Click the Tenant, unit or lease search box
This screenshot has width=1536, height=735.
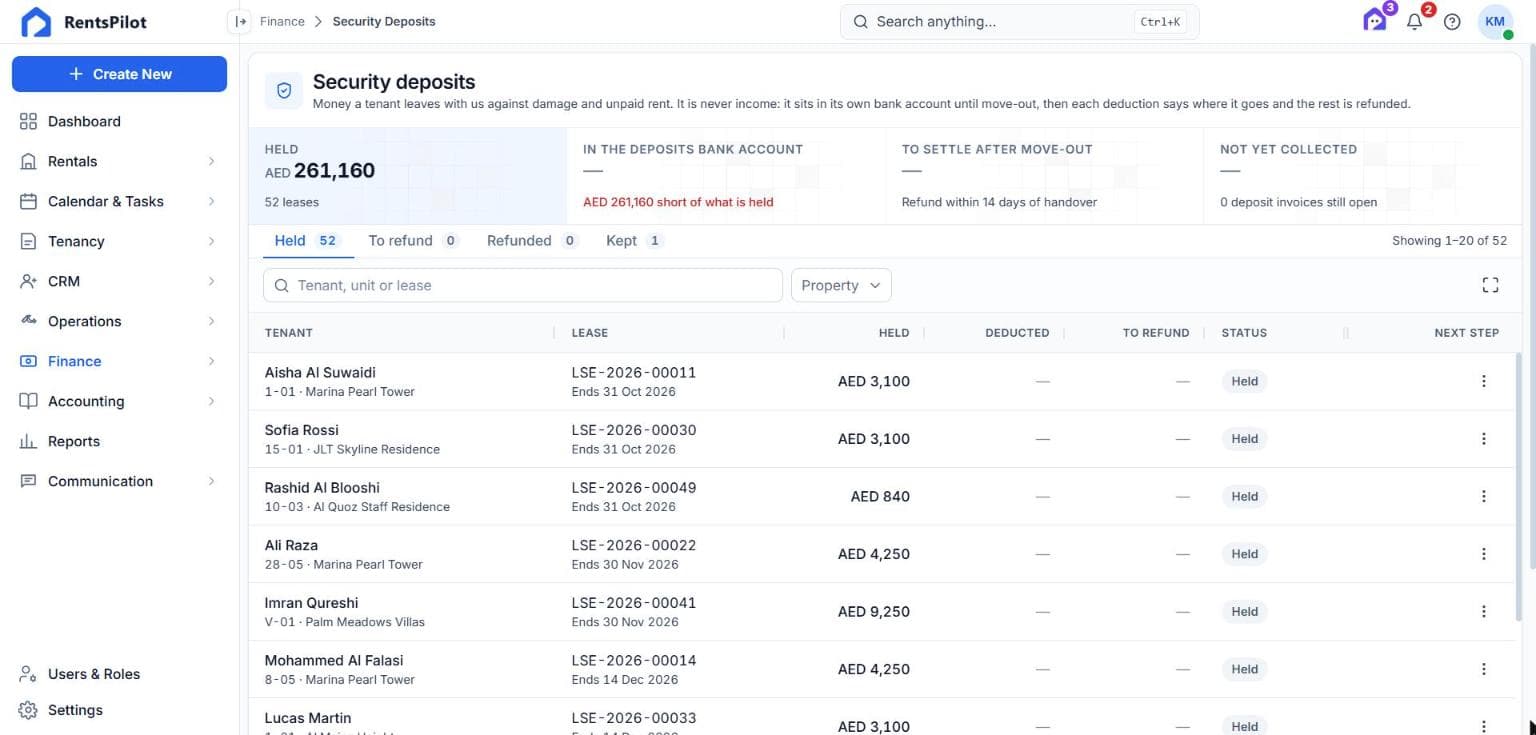(x=523, y=285)
